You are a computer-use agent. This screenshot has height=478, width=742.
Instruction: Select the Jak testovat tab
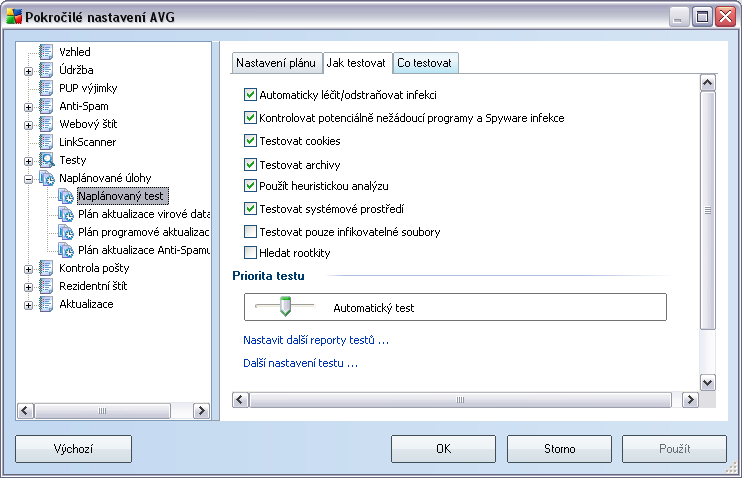356,63
